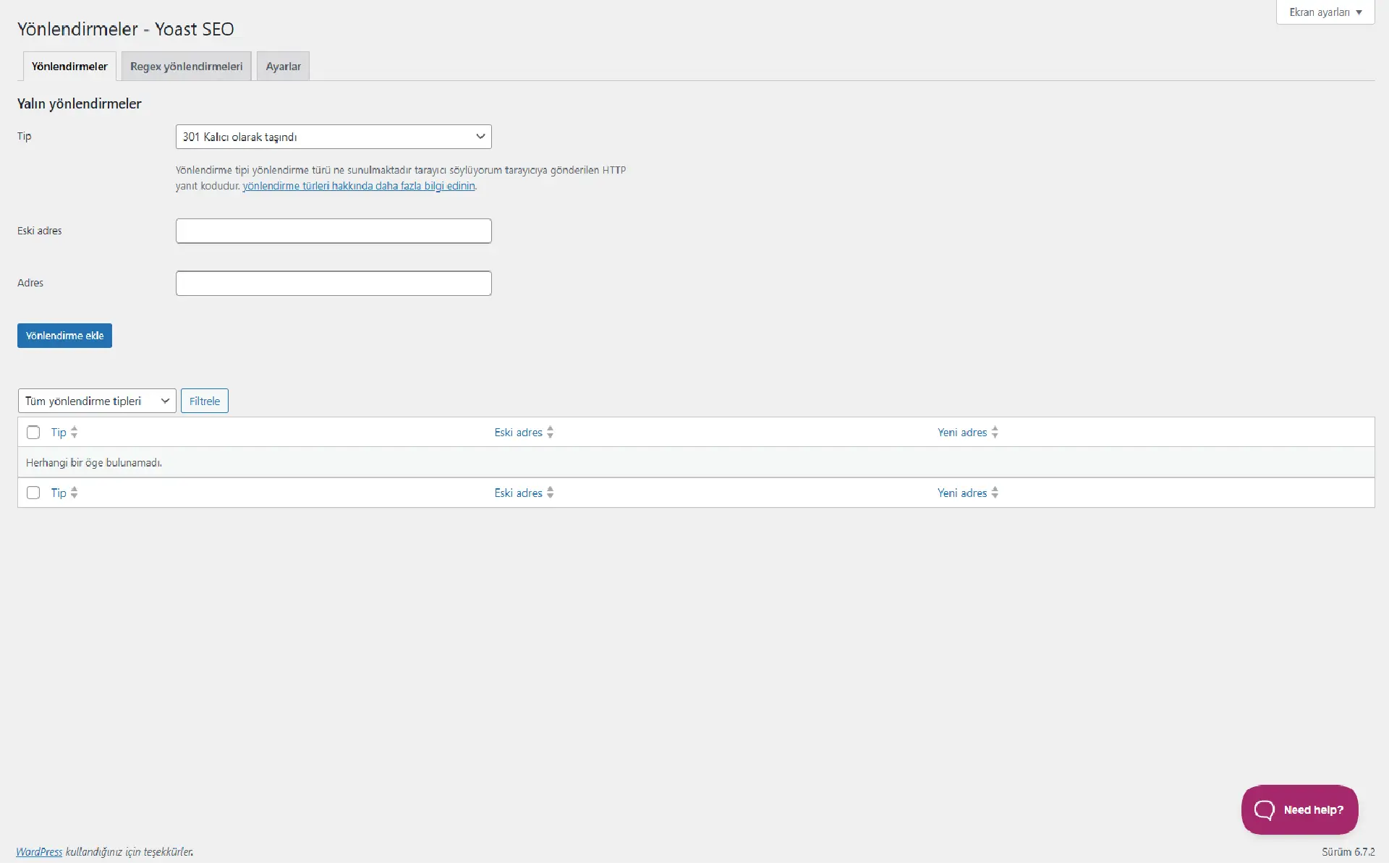Click the WordPress footer link
1389x868 pixels.
point(39,852)
